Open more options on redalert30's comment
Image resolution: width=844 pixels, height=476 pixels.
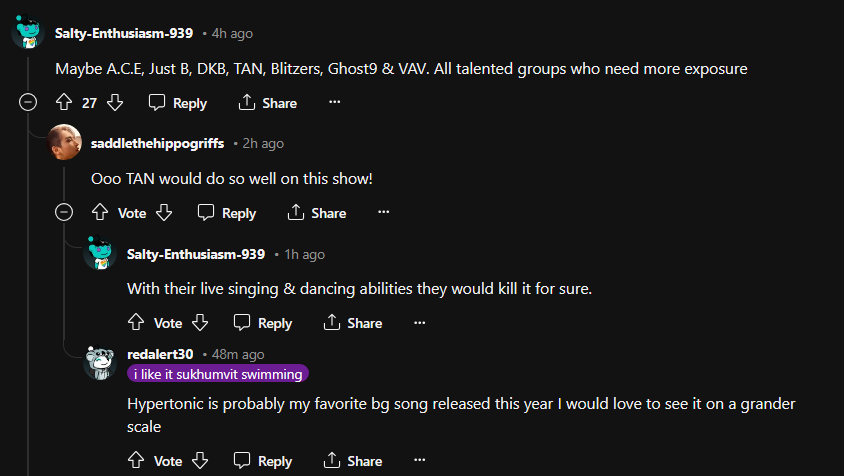coord(420,460)
